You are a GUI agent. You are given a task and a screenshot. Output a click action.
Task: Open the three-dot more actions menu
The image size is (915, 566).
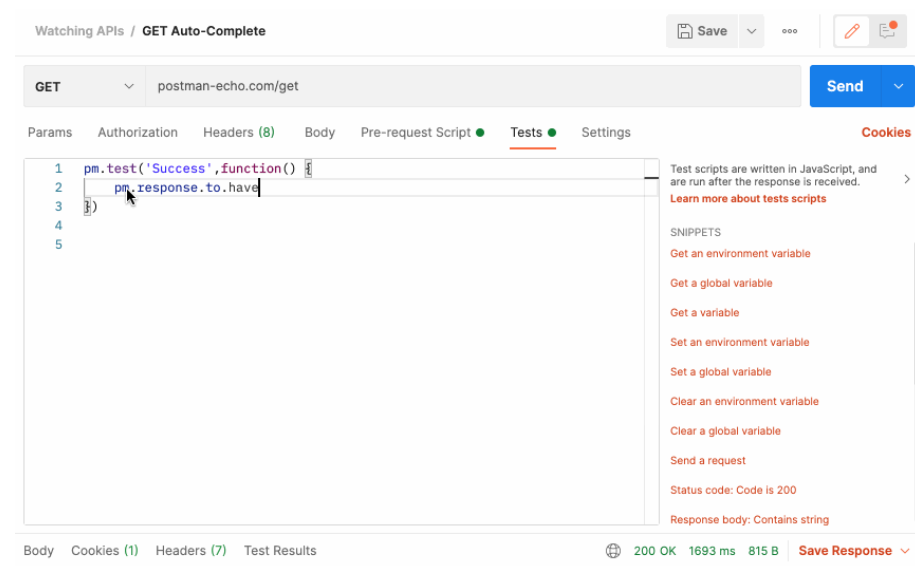click(x=790, y=31)
